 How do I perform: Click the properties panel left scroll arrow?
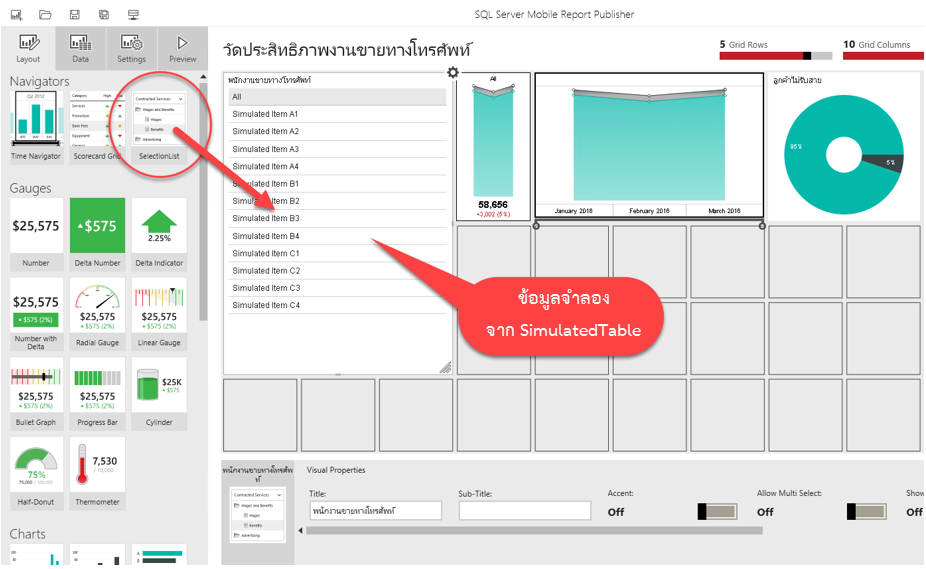pos(301,530)
